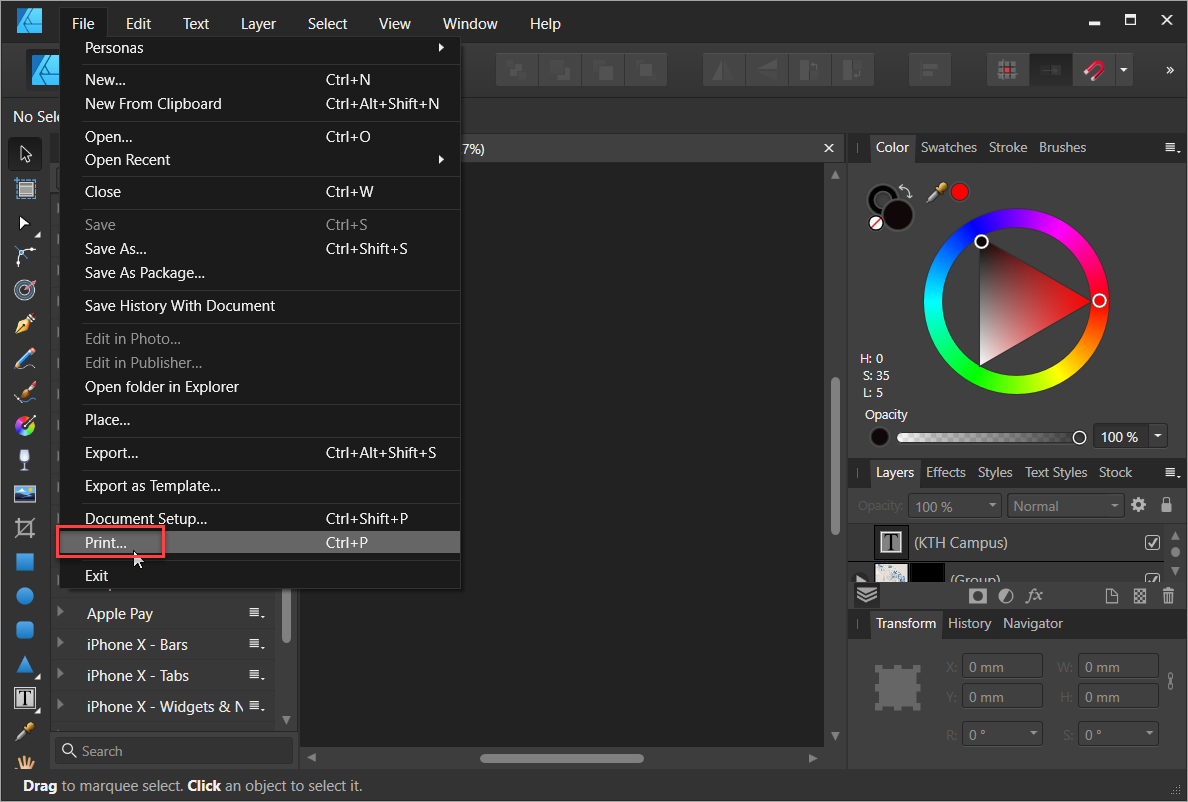Toggle visibility checkbox of Group layer
Image resolution: width=1188 pixels, height=802 pixels.
point(1152,578)
